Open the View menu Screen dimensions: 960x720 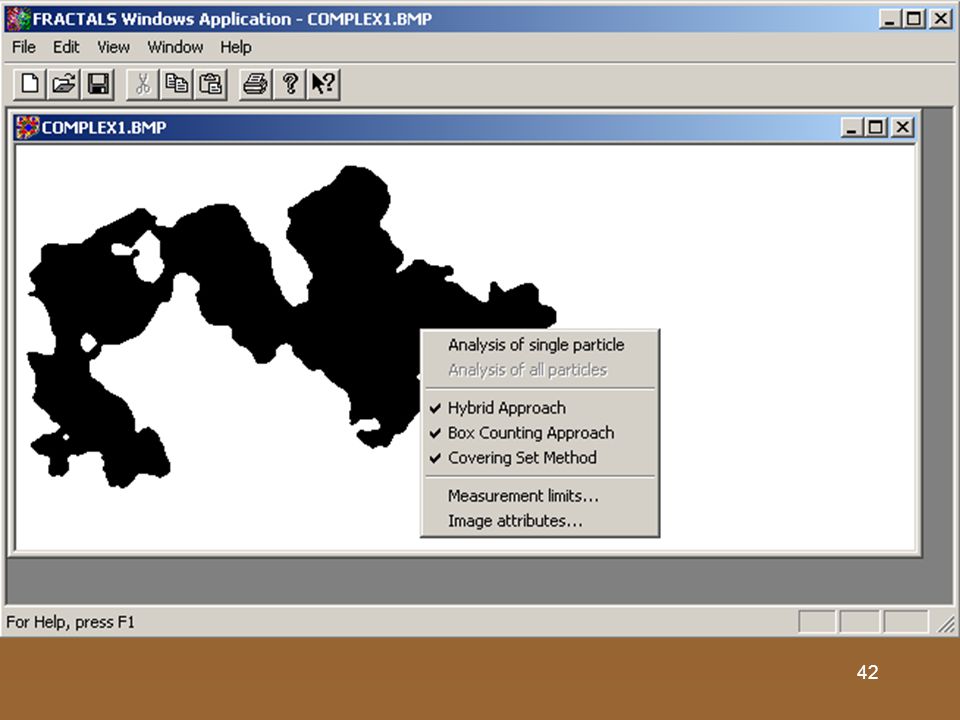coord(113,47)
